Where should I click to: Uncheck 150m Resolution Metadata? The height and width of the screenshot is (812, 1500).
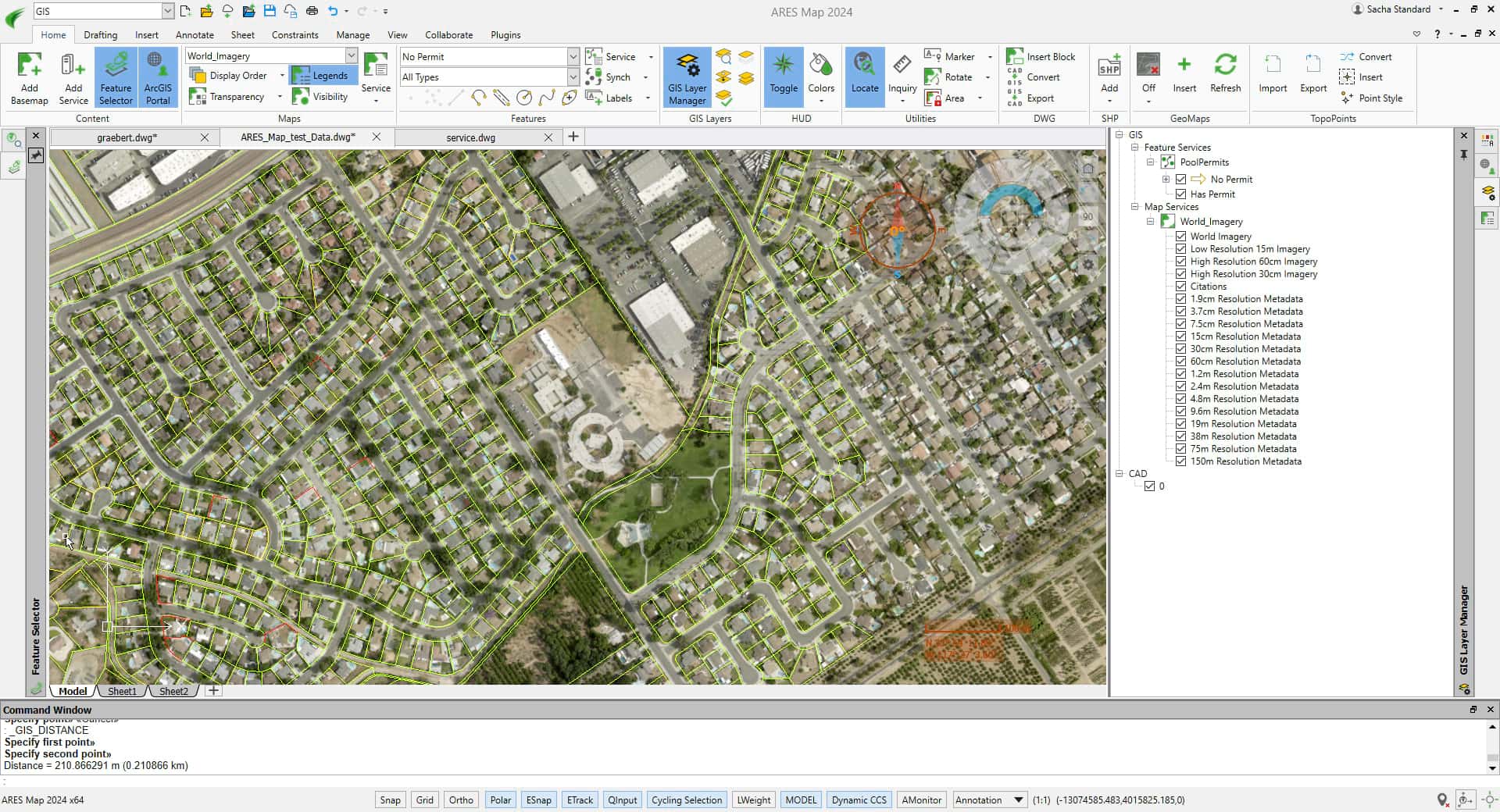click(1180, 461)
